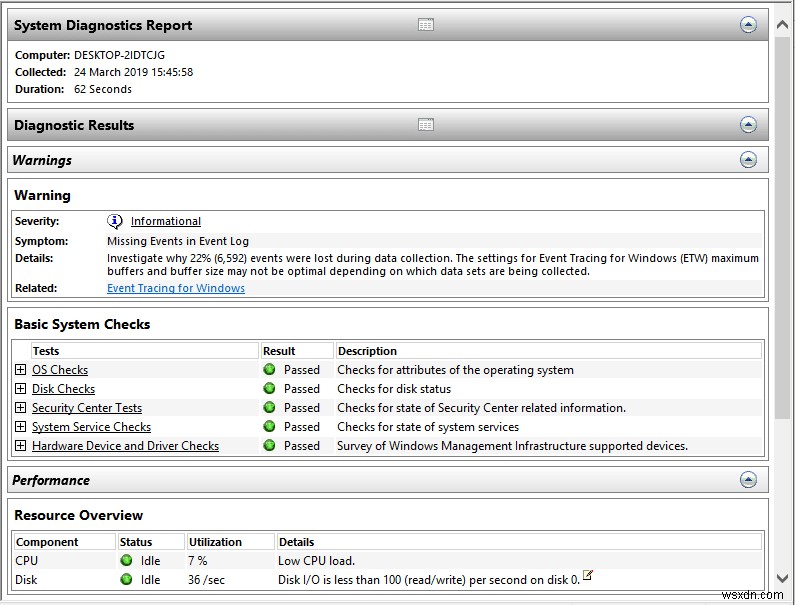795x605 pixels.
Task: Open the System Diagnostics Report table icon
Action: coord(426,24)
